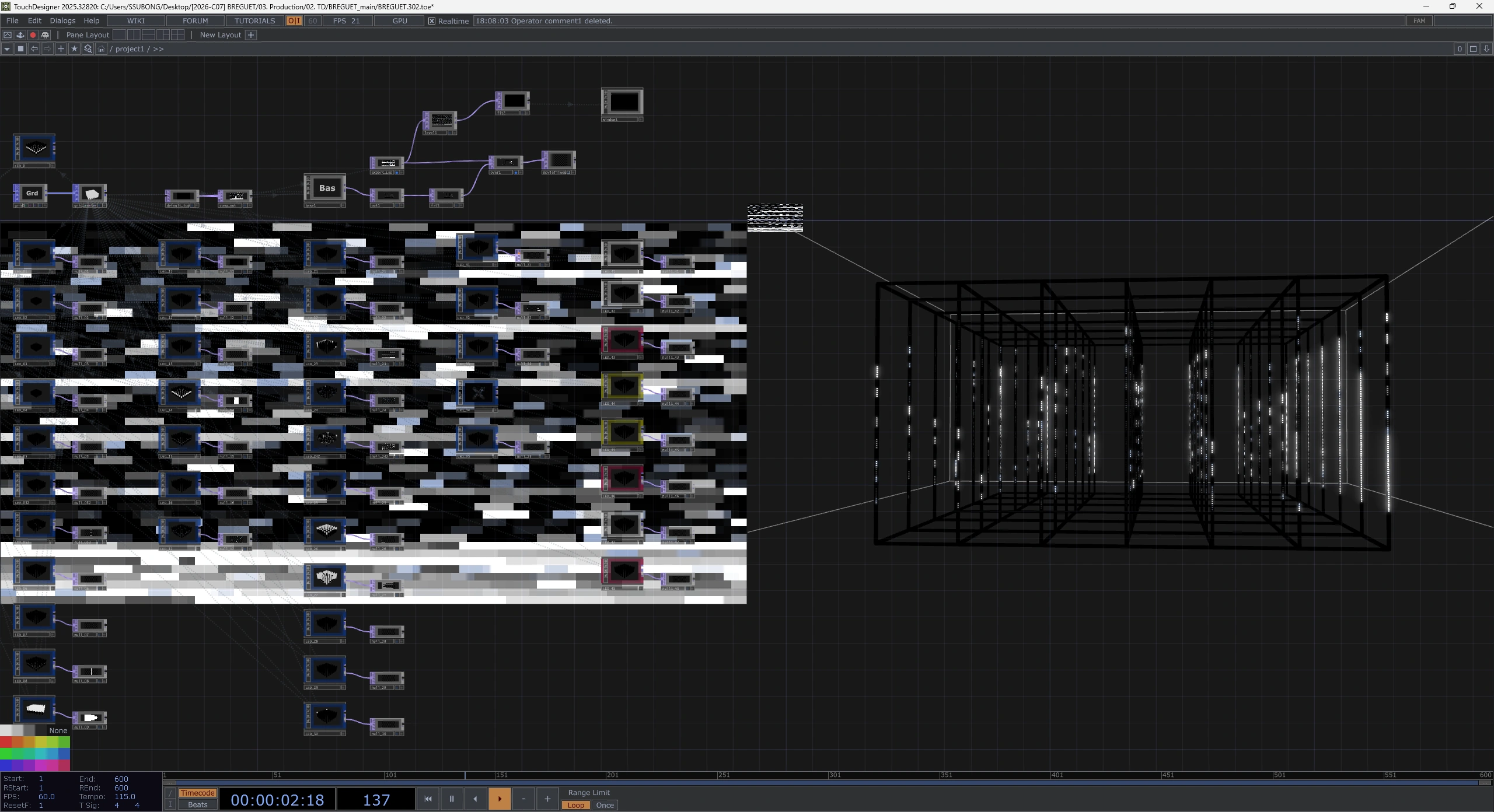Pick the None color option
Viewport: 1494px width, 812px height.
click(x=58, y=730)
